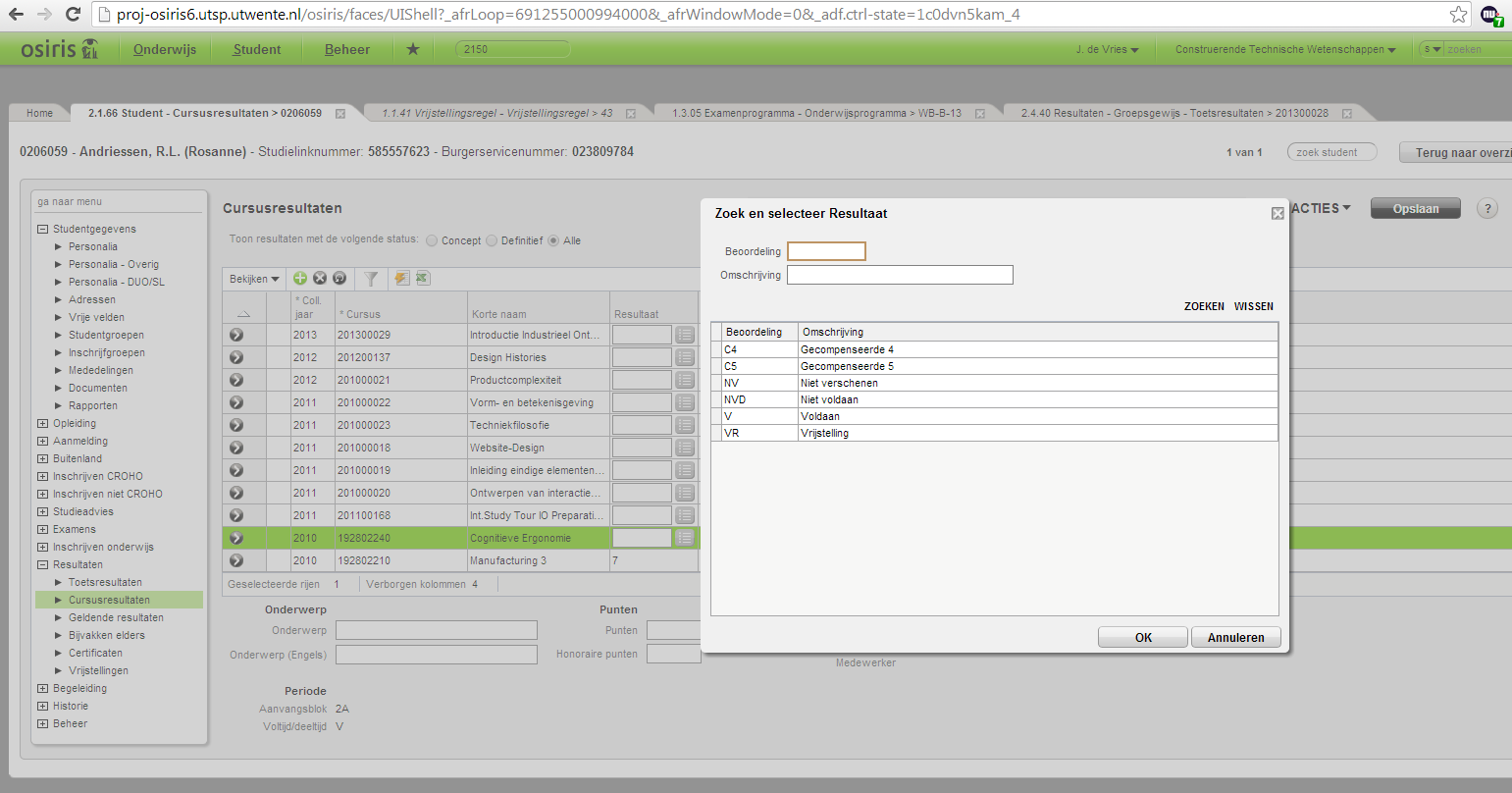Click the filter funnel icon
This screenshot has width=1512, height=793.
(371, 279)
